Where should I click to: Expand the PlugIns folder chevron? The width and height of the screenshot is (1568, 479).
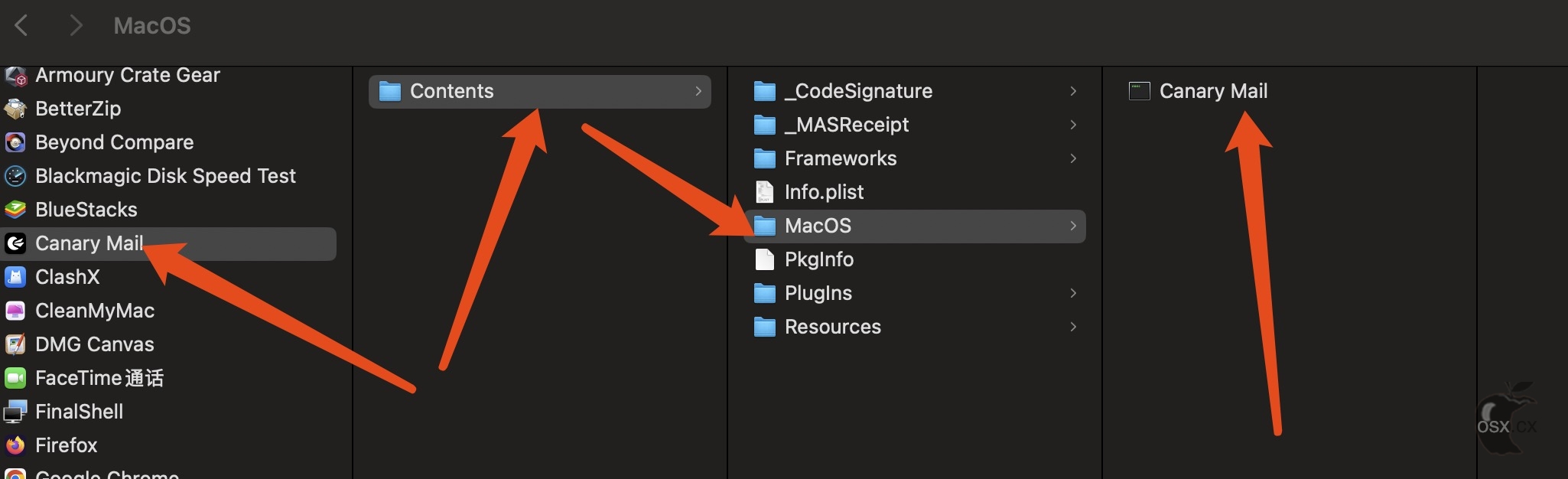tap(1073, 293)
